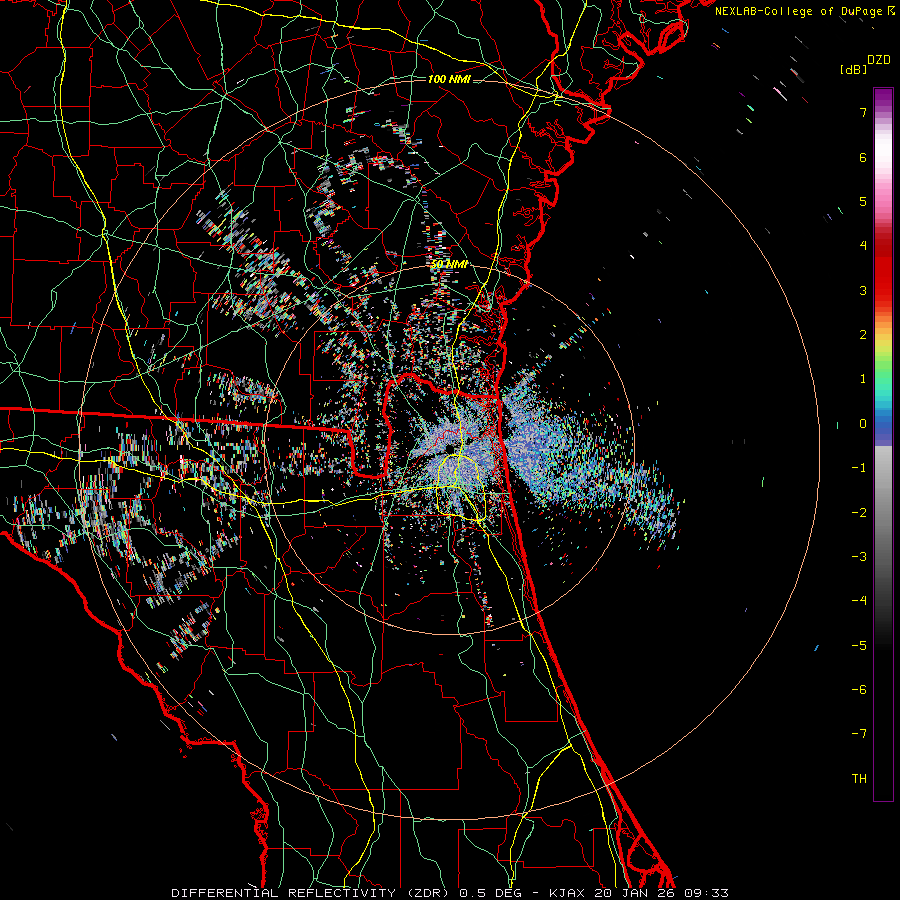Screen dimensions: 900x900
Task: Select the 6 value on the color scale
Action: (863, 157)
